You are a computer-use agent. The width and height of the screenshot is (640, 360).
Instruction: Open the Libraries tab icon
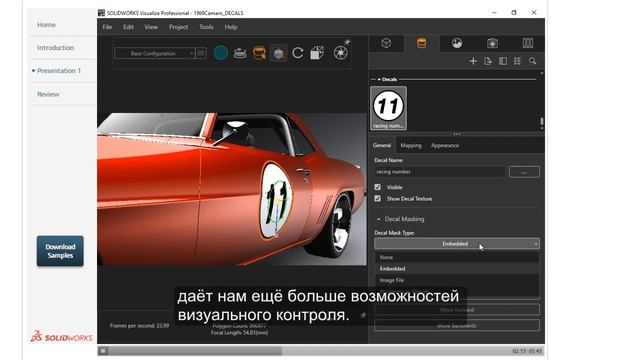click(x=528, y=43)
